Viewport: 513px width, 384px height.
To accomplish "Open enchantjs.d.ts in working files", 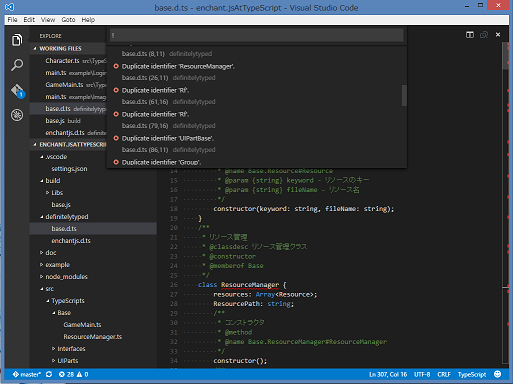I will pos(68,133).
